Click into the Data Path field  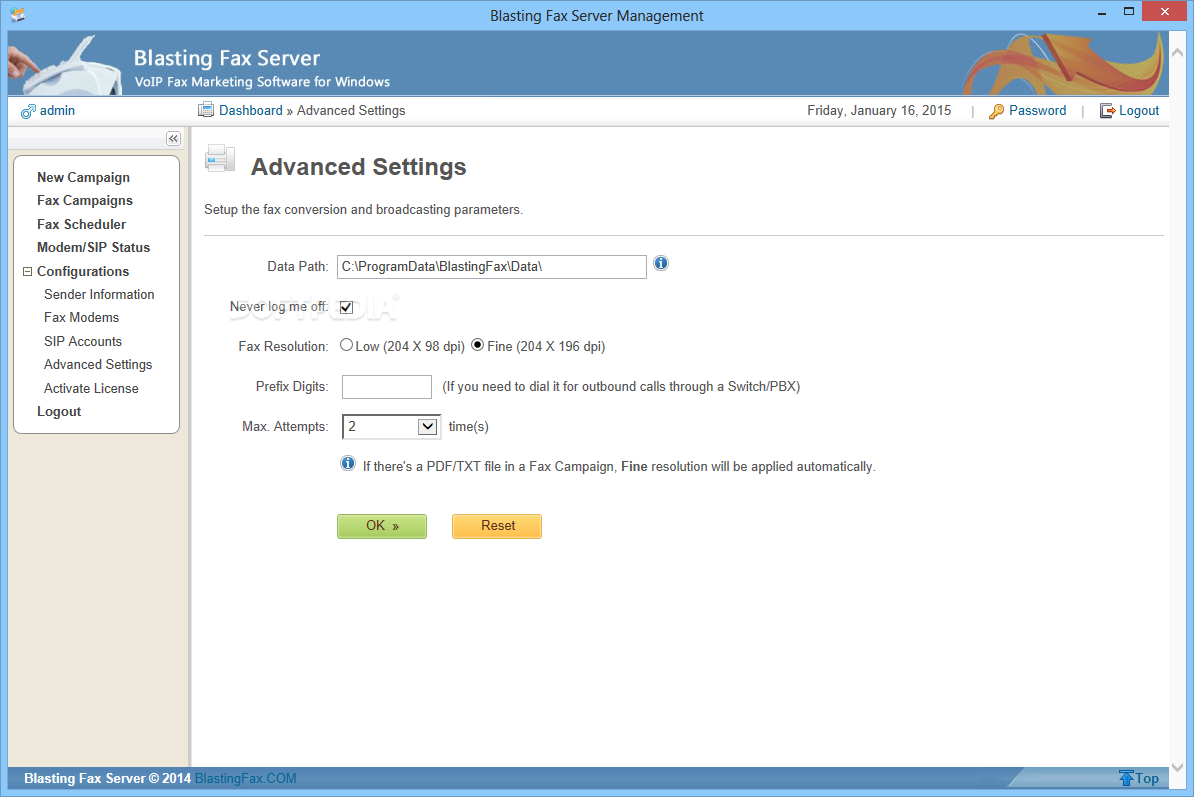point(491,266)
